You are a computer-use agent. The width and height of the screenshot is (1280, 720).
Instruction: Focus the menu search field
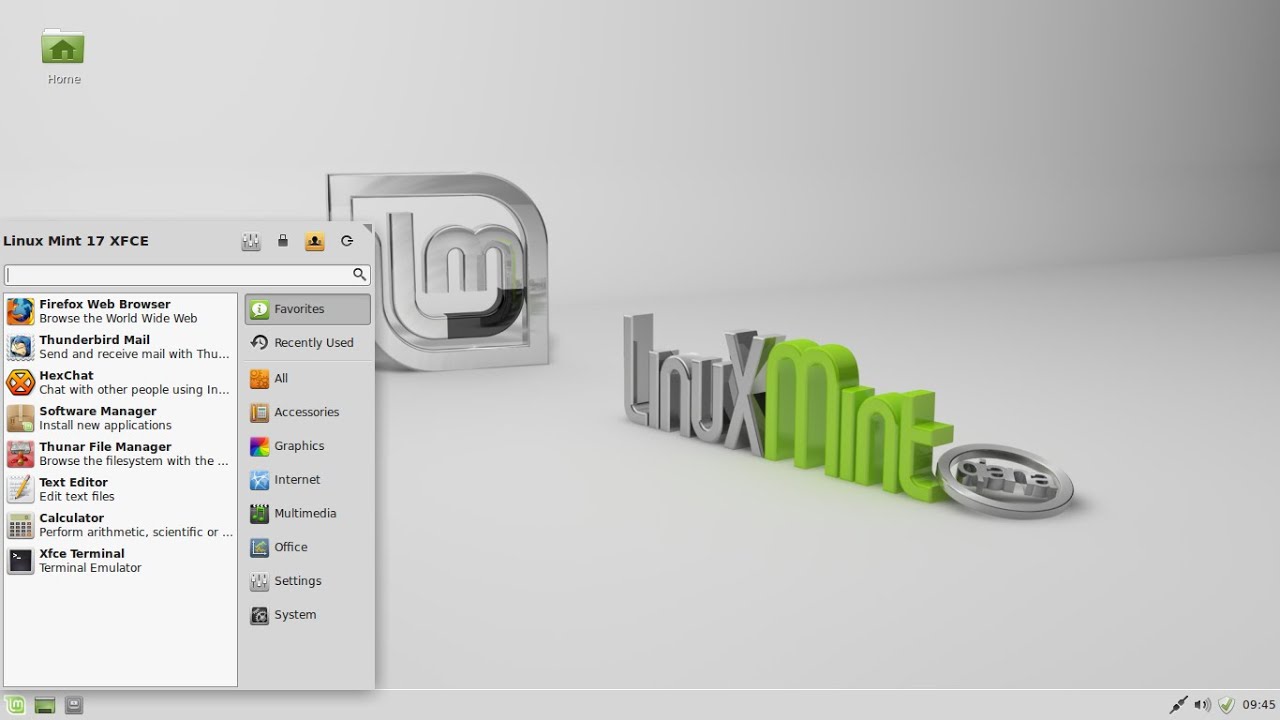[187, 274]
